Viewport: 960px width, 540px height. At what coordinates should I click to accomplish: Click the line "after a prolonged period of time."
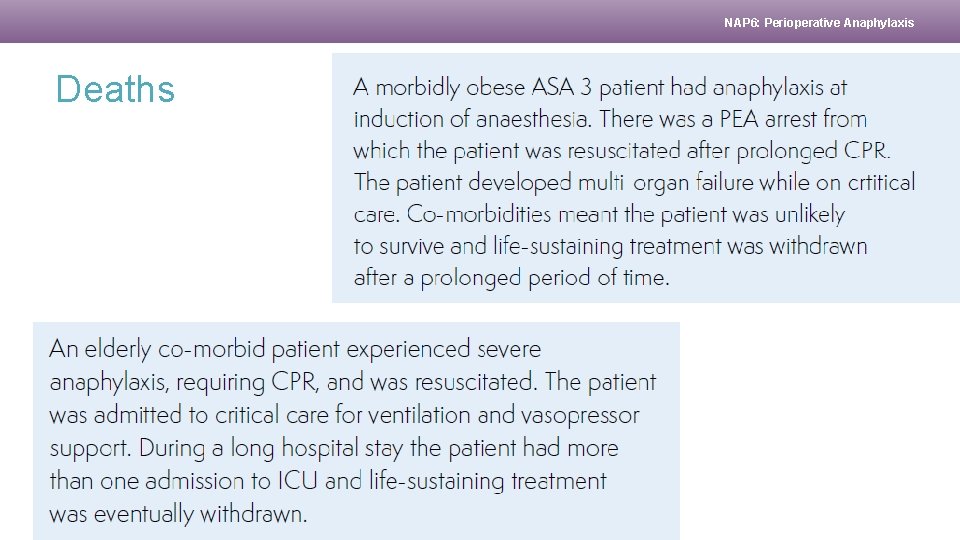click(x=511, y=278)
